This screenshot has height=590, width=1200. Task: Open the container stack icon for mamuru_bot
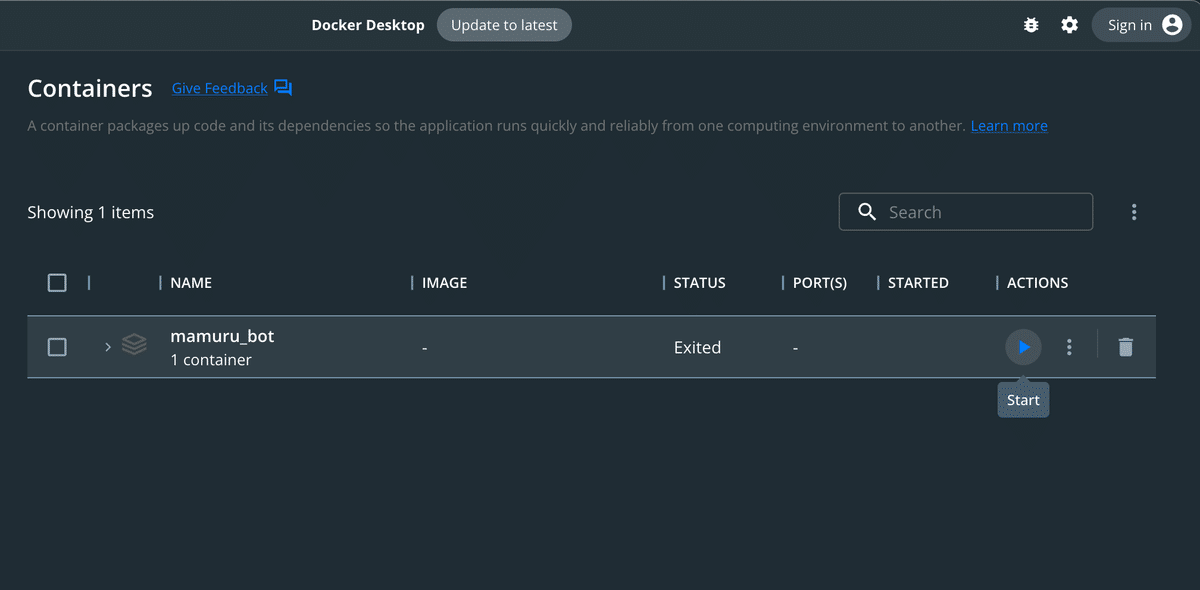134,345
